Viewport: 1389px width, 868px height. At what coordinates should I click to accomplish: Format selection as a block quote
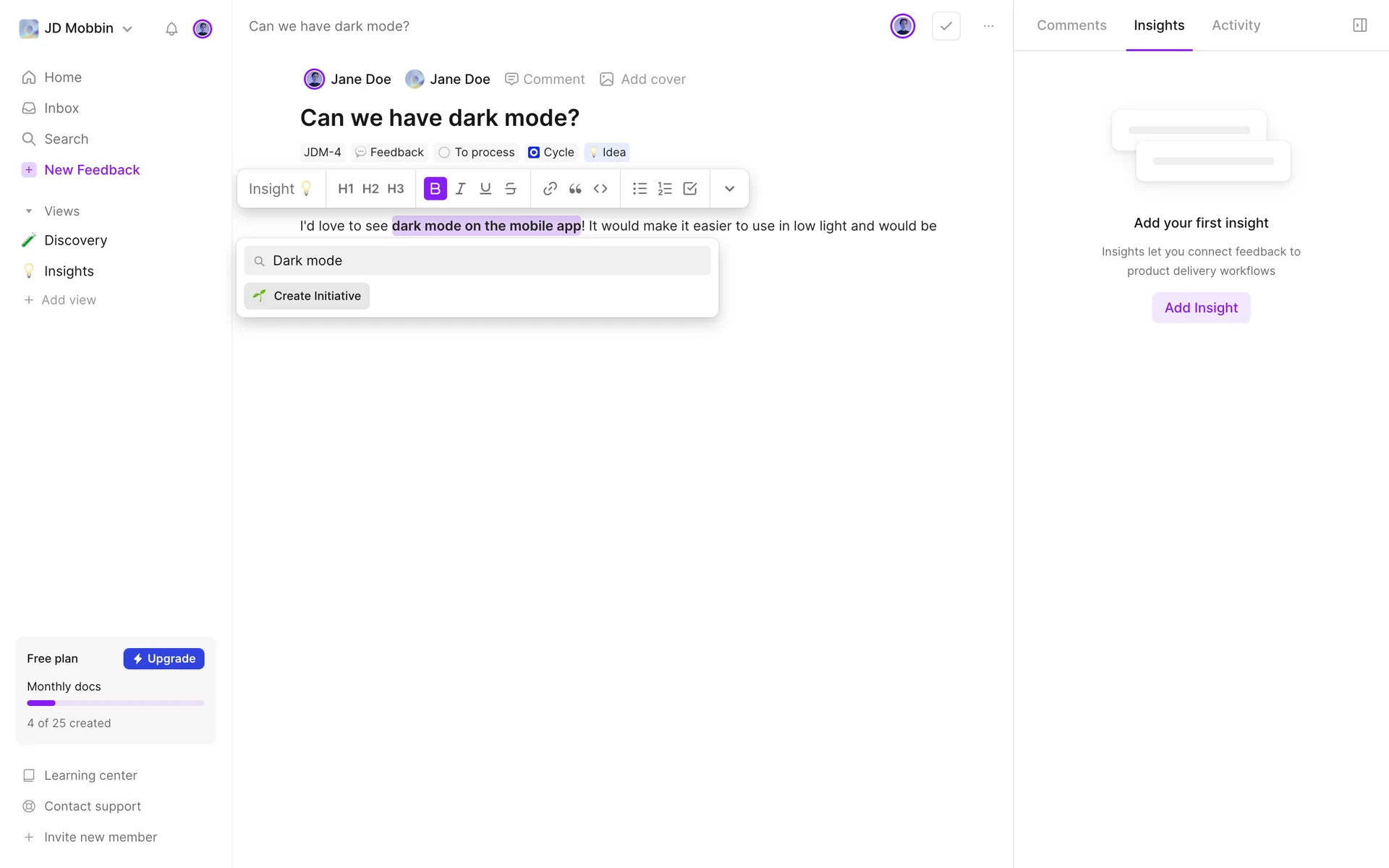coord(575,189)
